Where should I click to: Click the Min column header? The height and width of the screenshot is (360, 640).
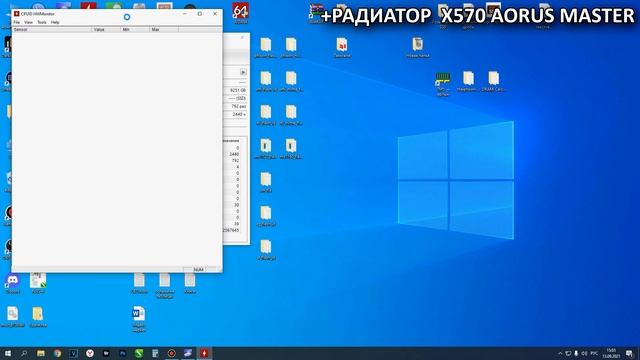click(135, 30)
